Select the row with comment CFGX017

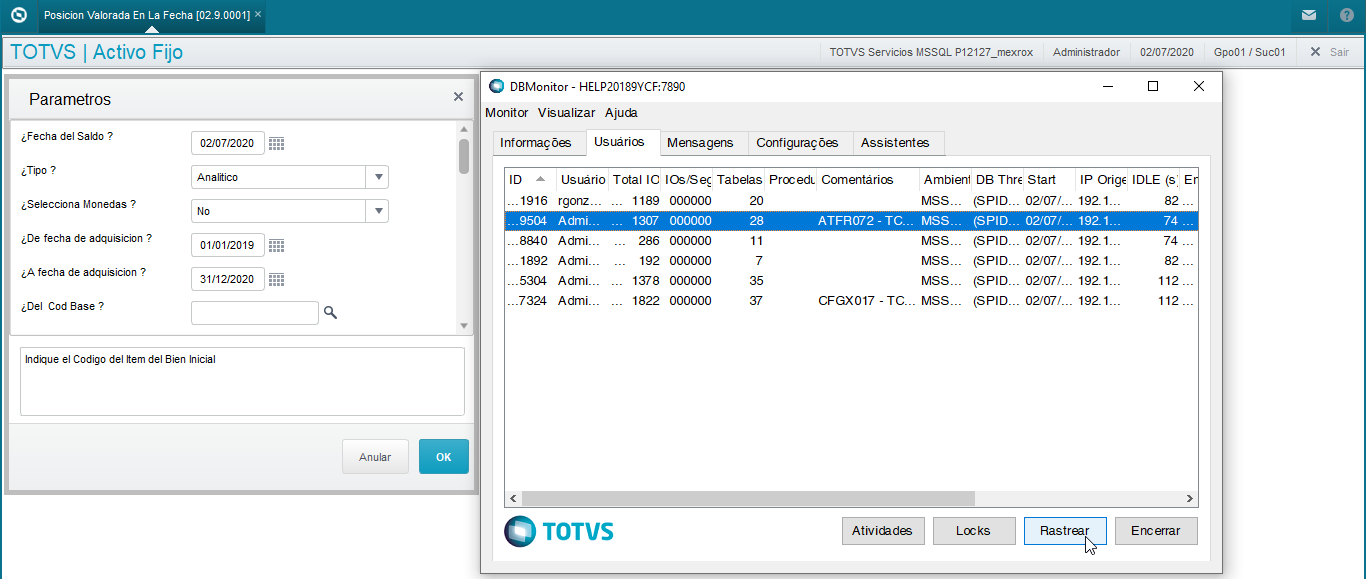[x=851, y=301]
